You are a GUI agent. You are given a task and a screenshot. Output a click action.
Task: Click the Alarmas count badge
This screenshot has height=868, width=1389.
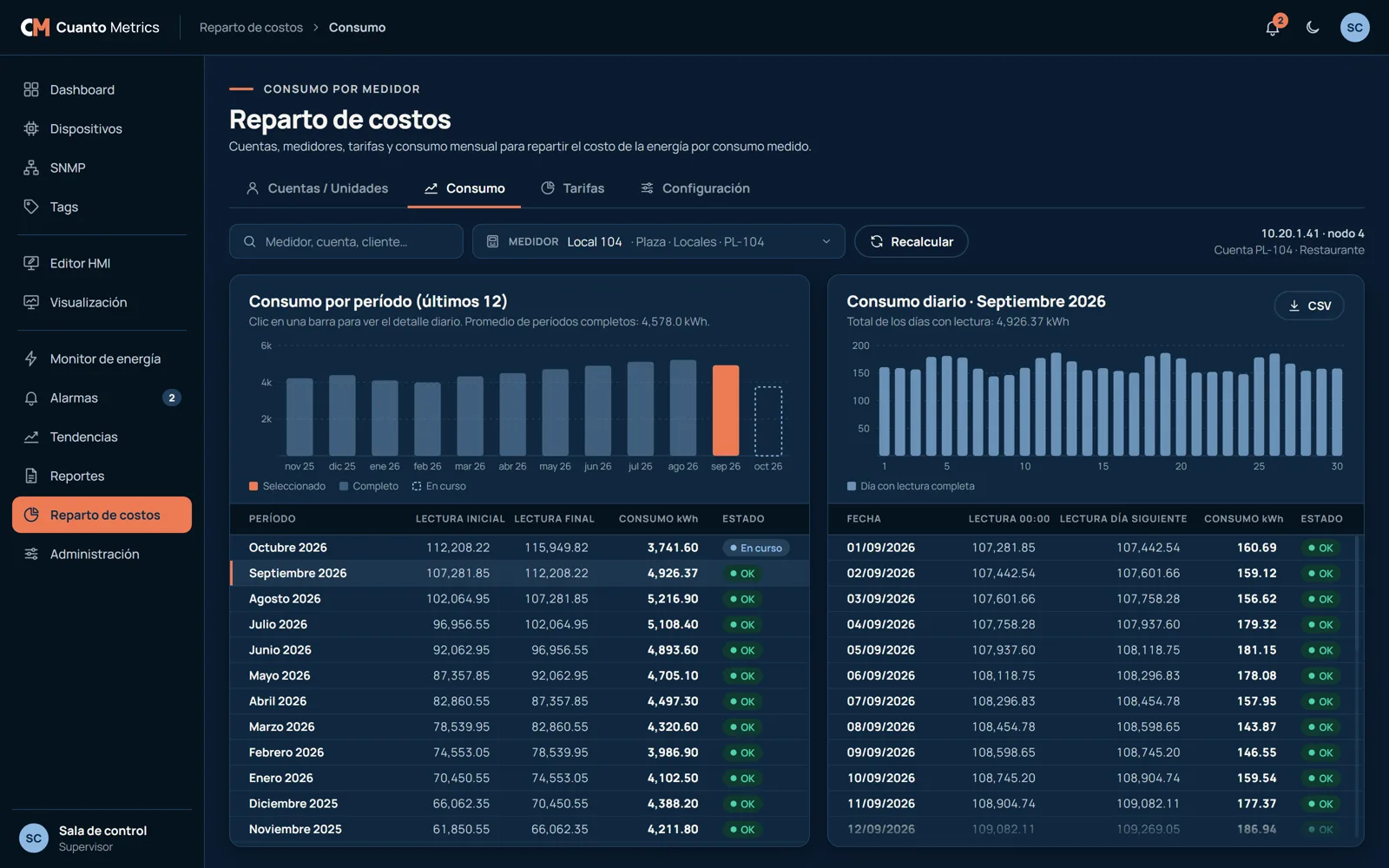pos(172,398)
